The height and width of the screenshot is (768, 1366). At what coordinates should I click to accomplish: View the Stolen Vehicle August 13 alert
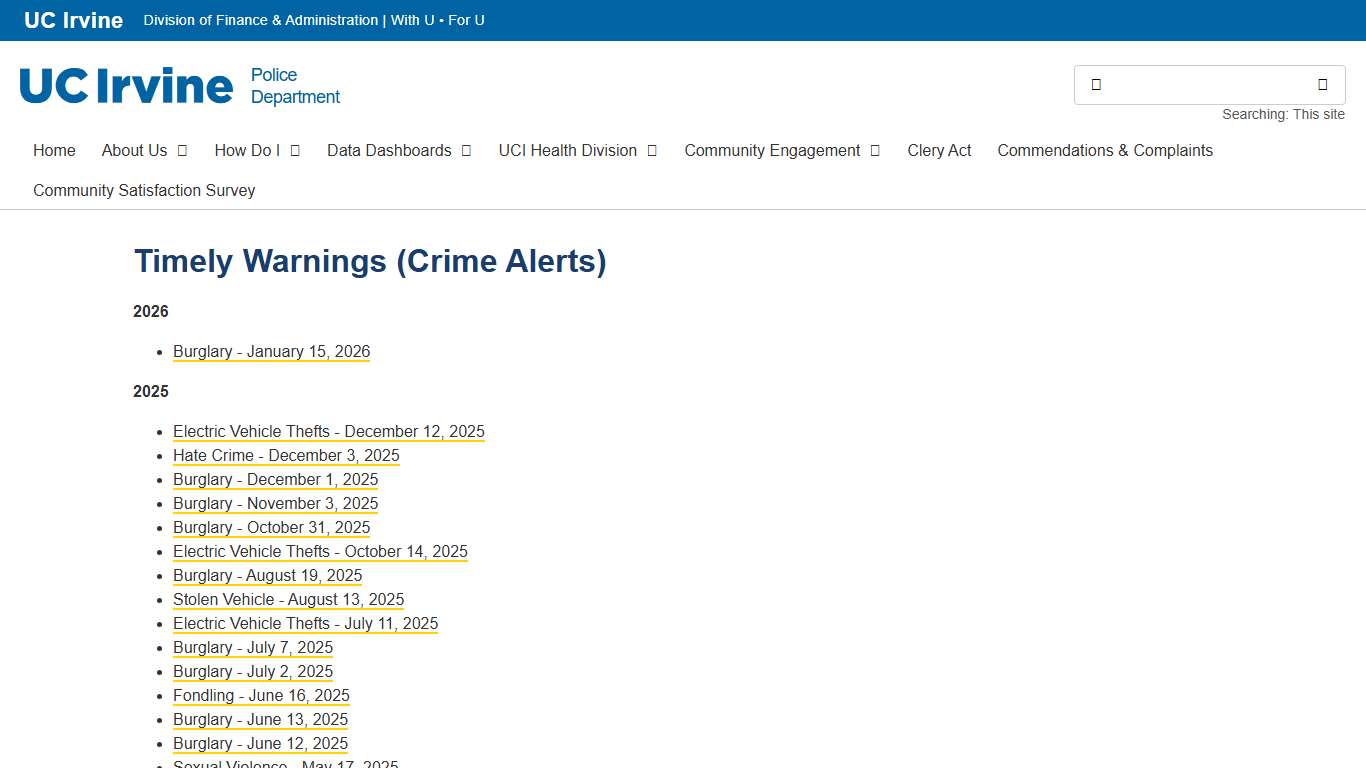point(288,599)
